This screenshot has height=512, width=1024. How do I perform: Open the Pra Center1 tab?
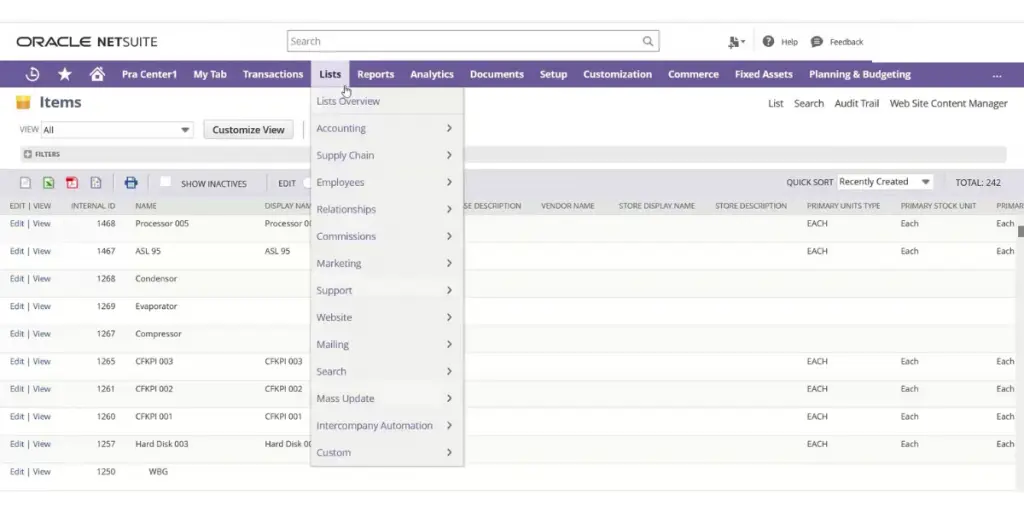point(150,74)
